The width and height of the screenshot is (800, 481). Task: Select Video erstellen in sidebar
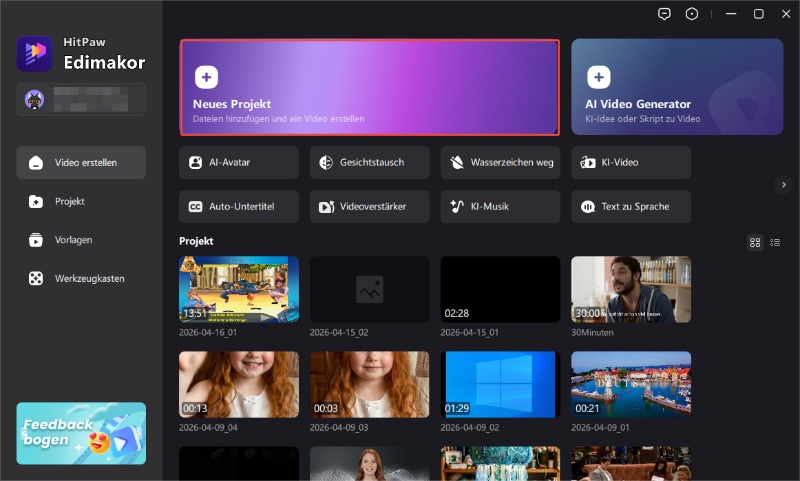click(x=81, y=163)
